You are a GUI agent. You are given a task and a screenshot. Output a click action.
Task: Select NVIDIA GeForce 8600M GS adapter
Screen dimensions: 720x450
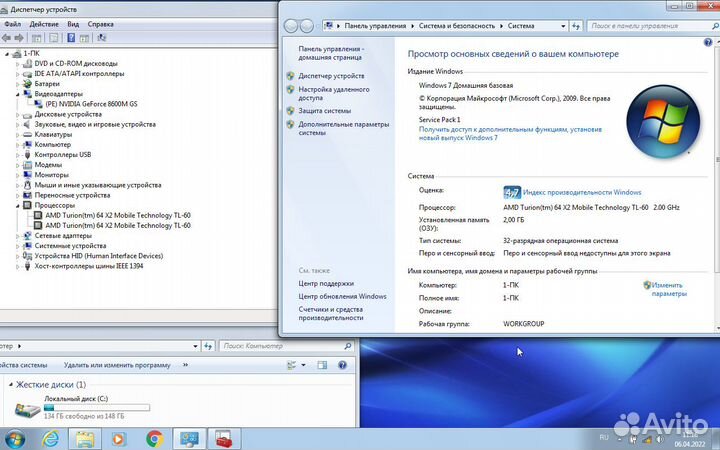click(91, 104)
